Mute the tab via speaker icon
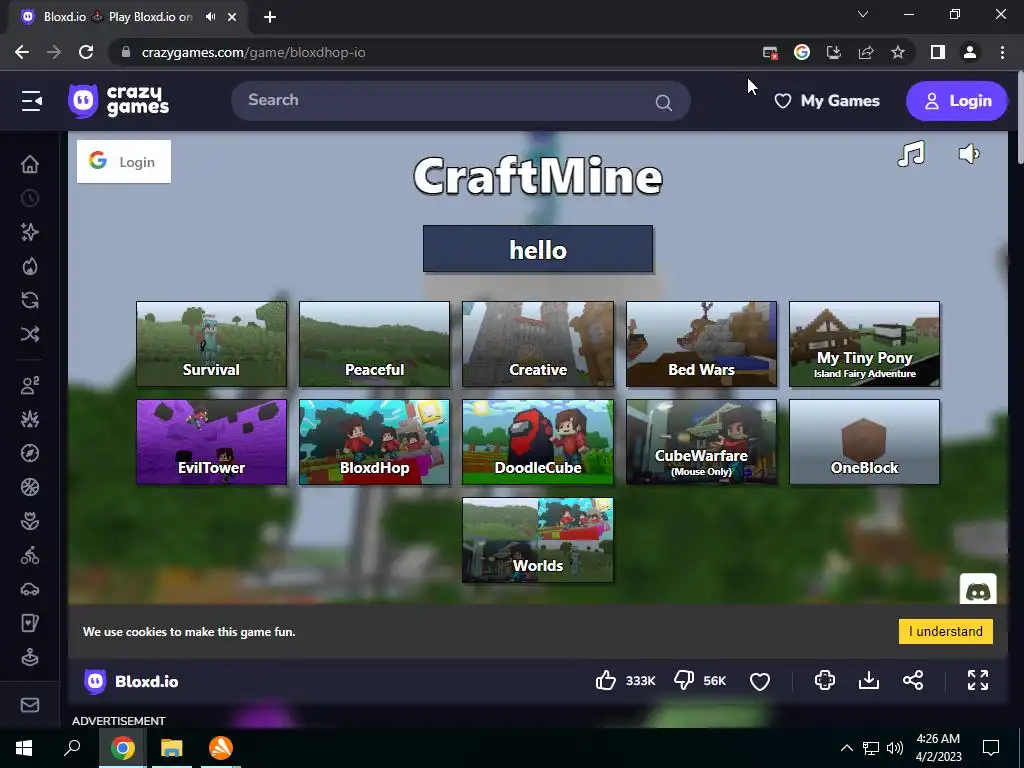The width and height of the screenshot is (1024, 768). [x=210, y=17]
